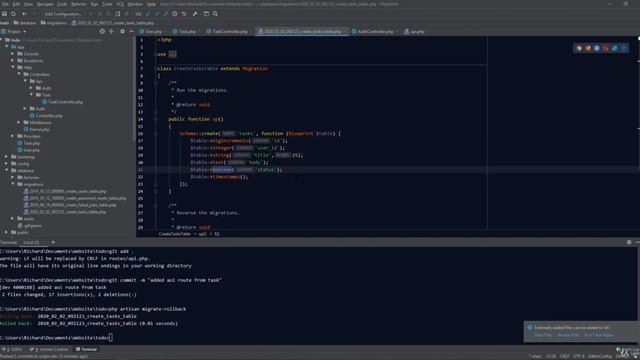Screen dimensions: 640x360
Task: Open the Navigate menu
Action: pos(45,4)
